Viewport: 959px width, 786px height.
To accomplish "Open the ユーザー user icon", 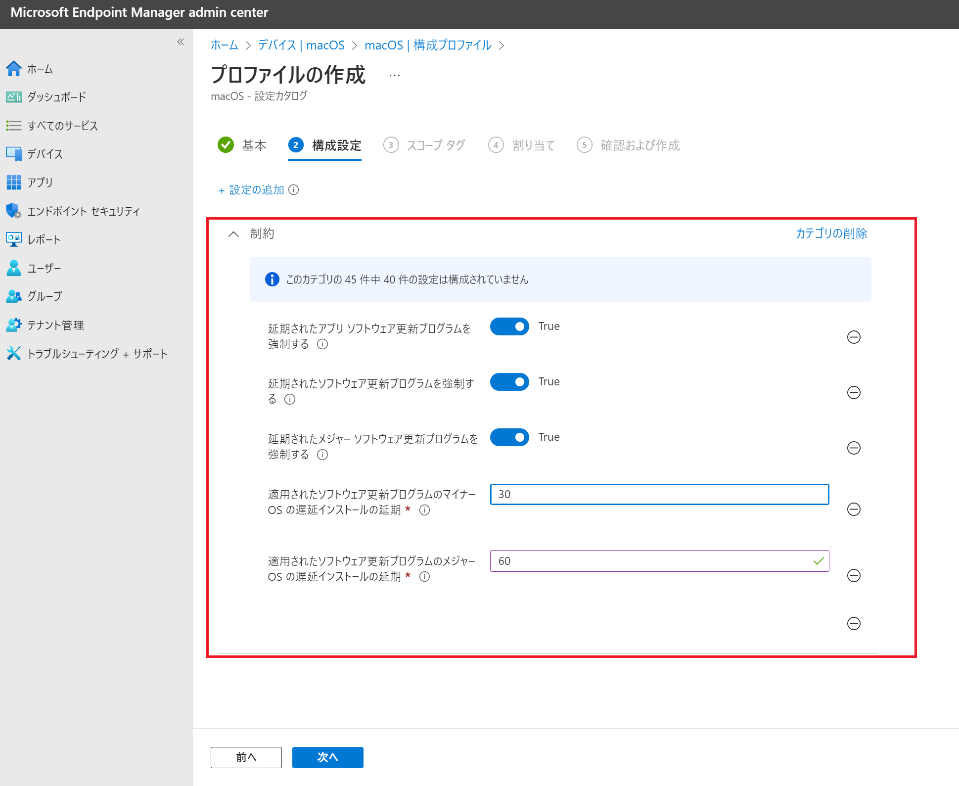I will pyautogui.click(x=13, y=268).
